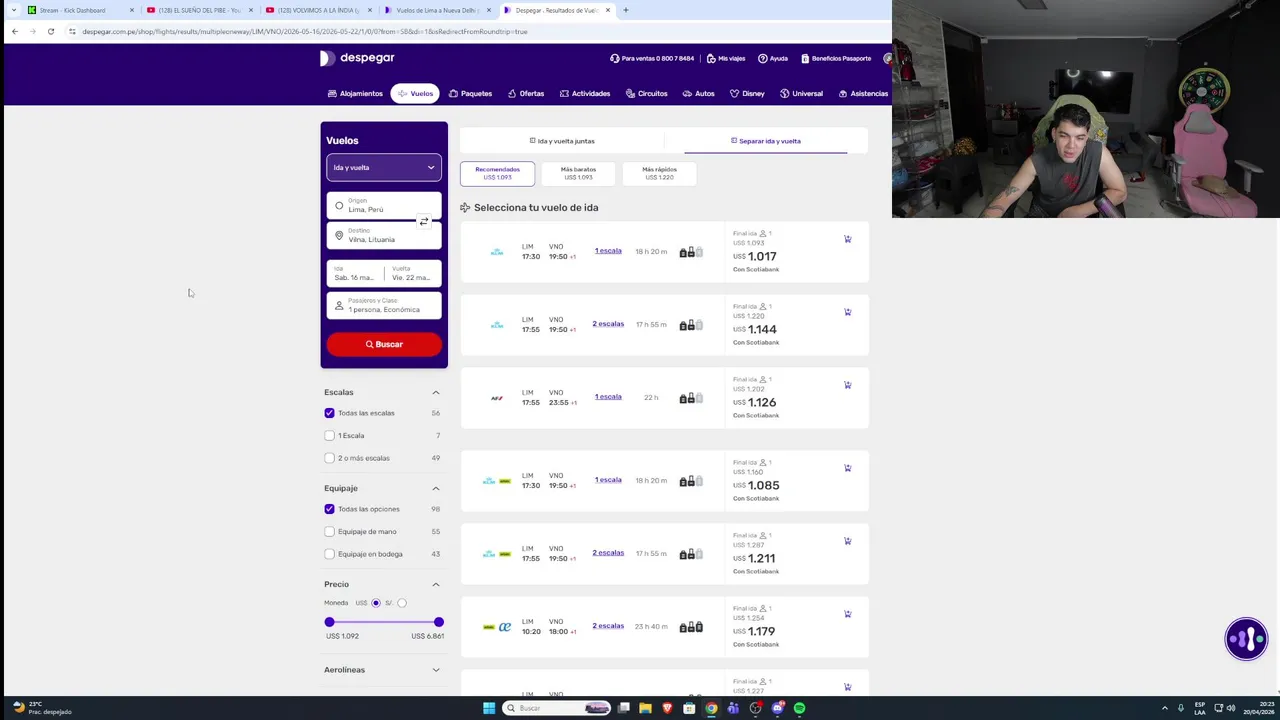Add US$ 1.017 flight to cart
1280x720 pixels.
point(848,239)
